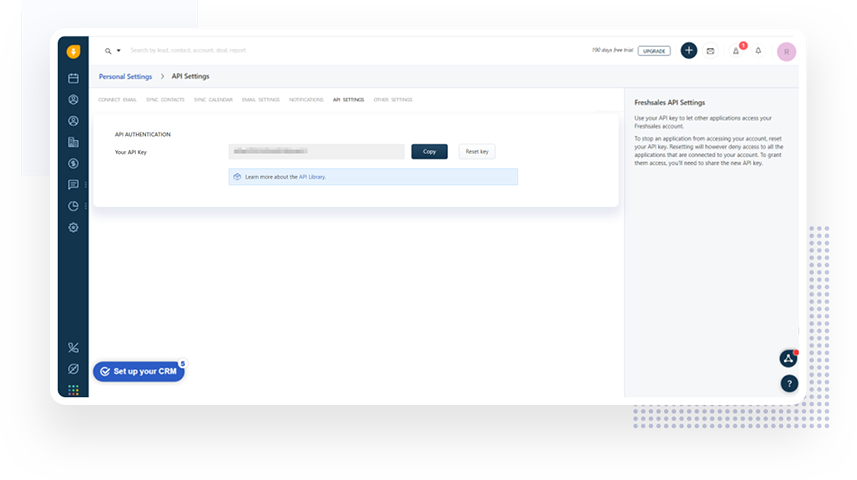The image size is (857, 480).
Task: Click the Copy button
Action: click(429, 151)
